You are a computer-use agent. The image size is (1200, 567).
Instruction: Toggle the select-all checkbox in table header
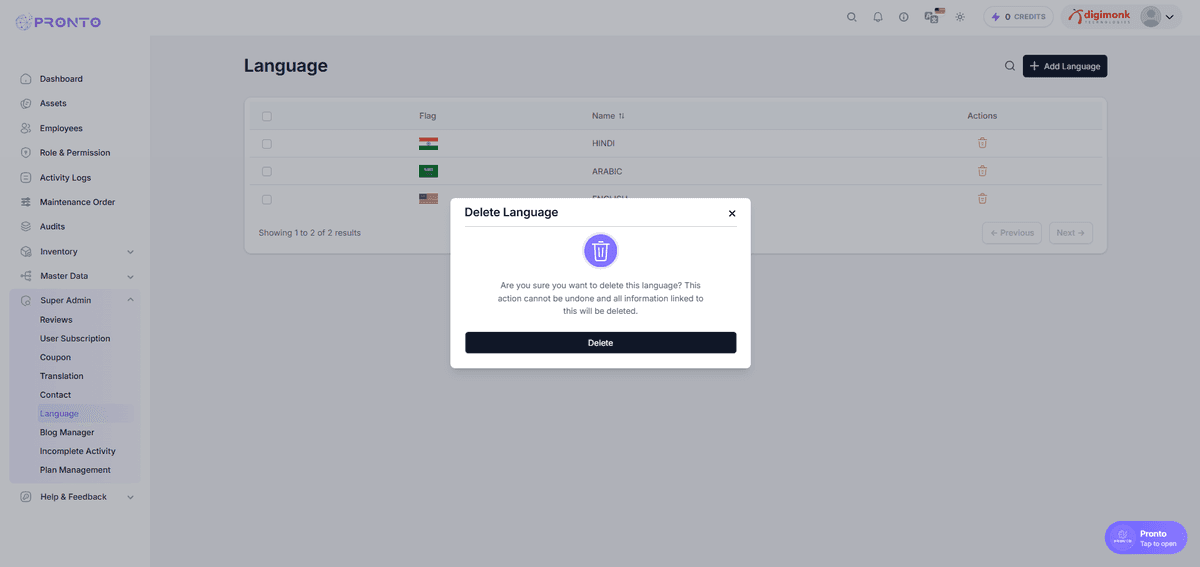coord(267,116)
